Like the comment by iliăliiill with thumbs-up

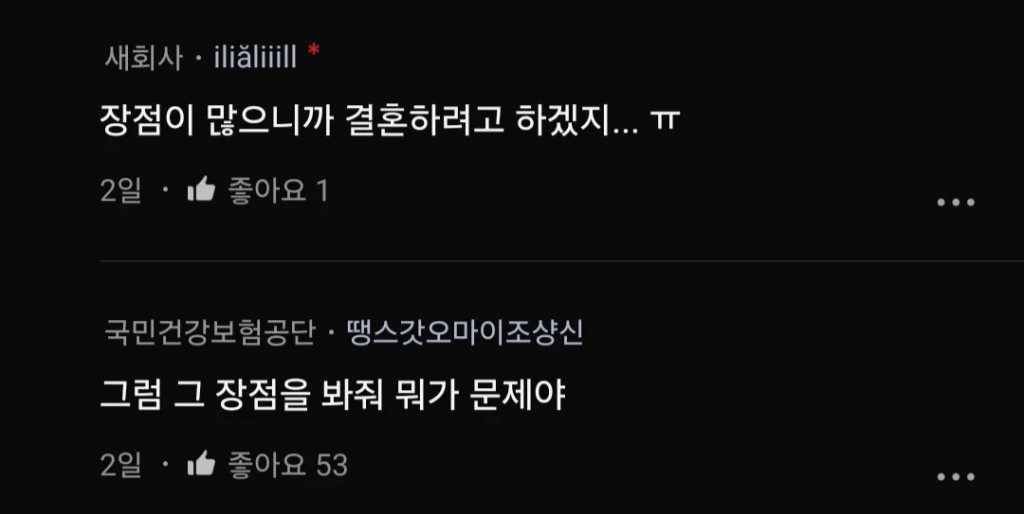pos(201,189)
